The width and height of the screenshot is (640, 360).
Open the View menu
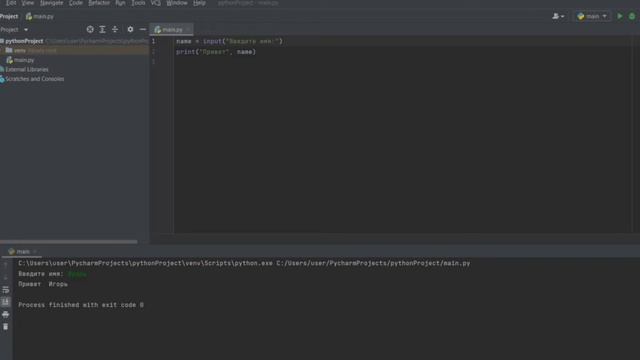[28, 3]
